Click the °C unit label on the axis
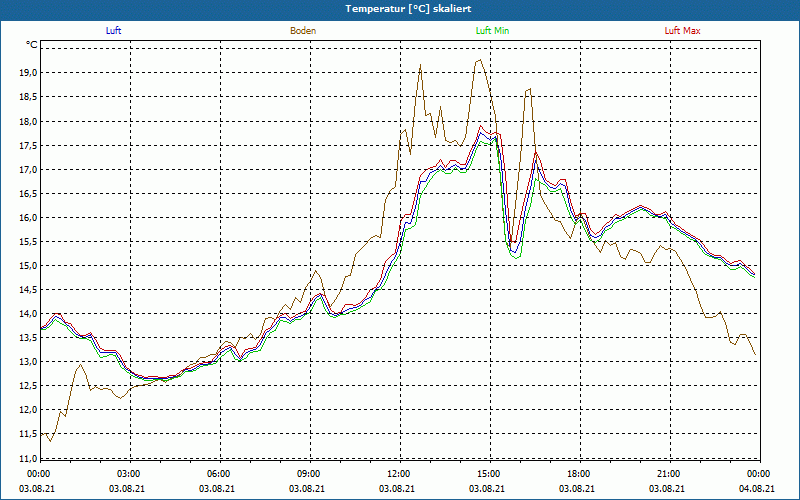 32,45
